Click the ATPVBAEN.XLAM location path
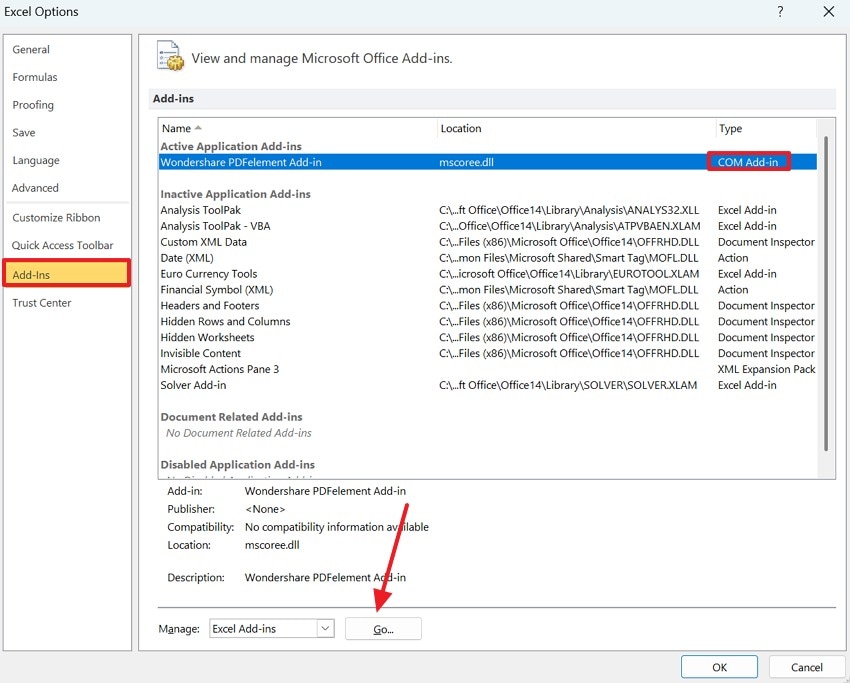 point(569,225)
